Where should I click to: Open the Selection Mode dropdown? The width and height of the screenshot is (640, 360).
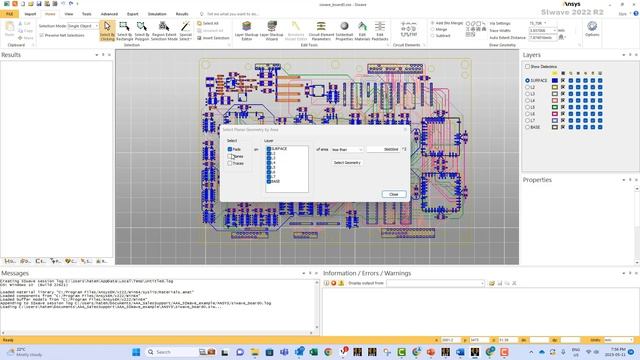coord(83,26)
